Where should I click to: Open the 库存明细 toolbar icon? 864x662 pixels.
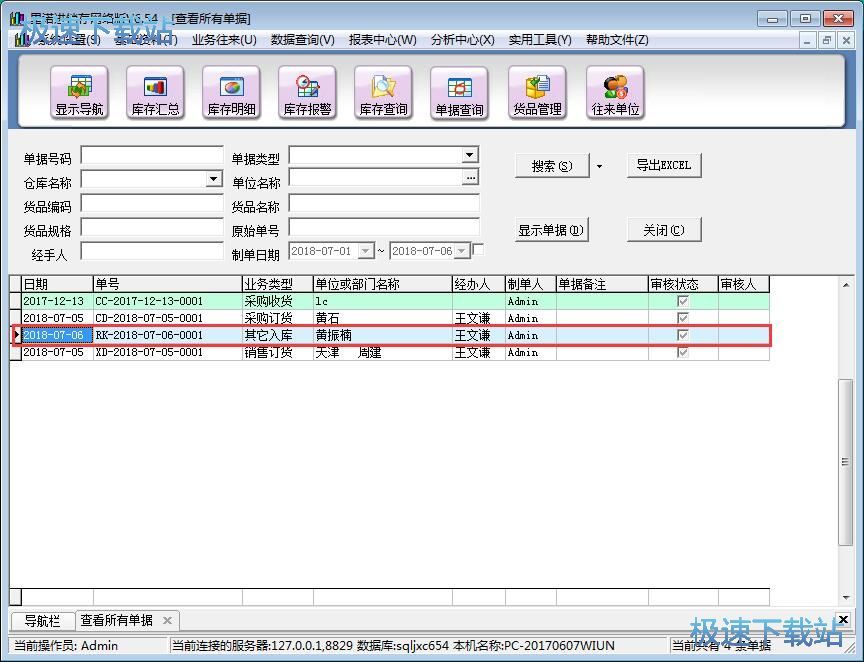[231, 92]
